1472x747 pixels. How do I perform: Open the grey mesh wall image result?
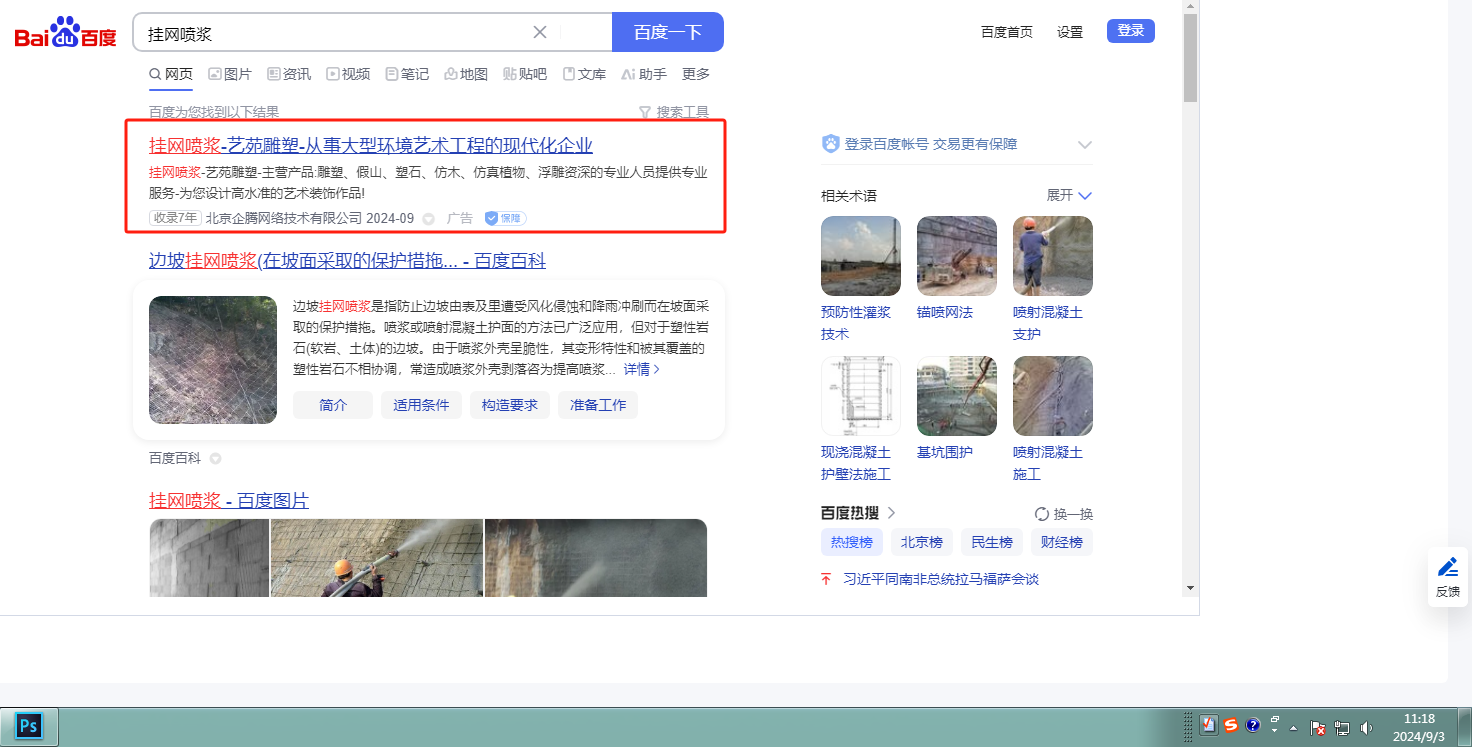209,558
